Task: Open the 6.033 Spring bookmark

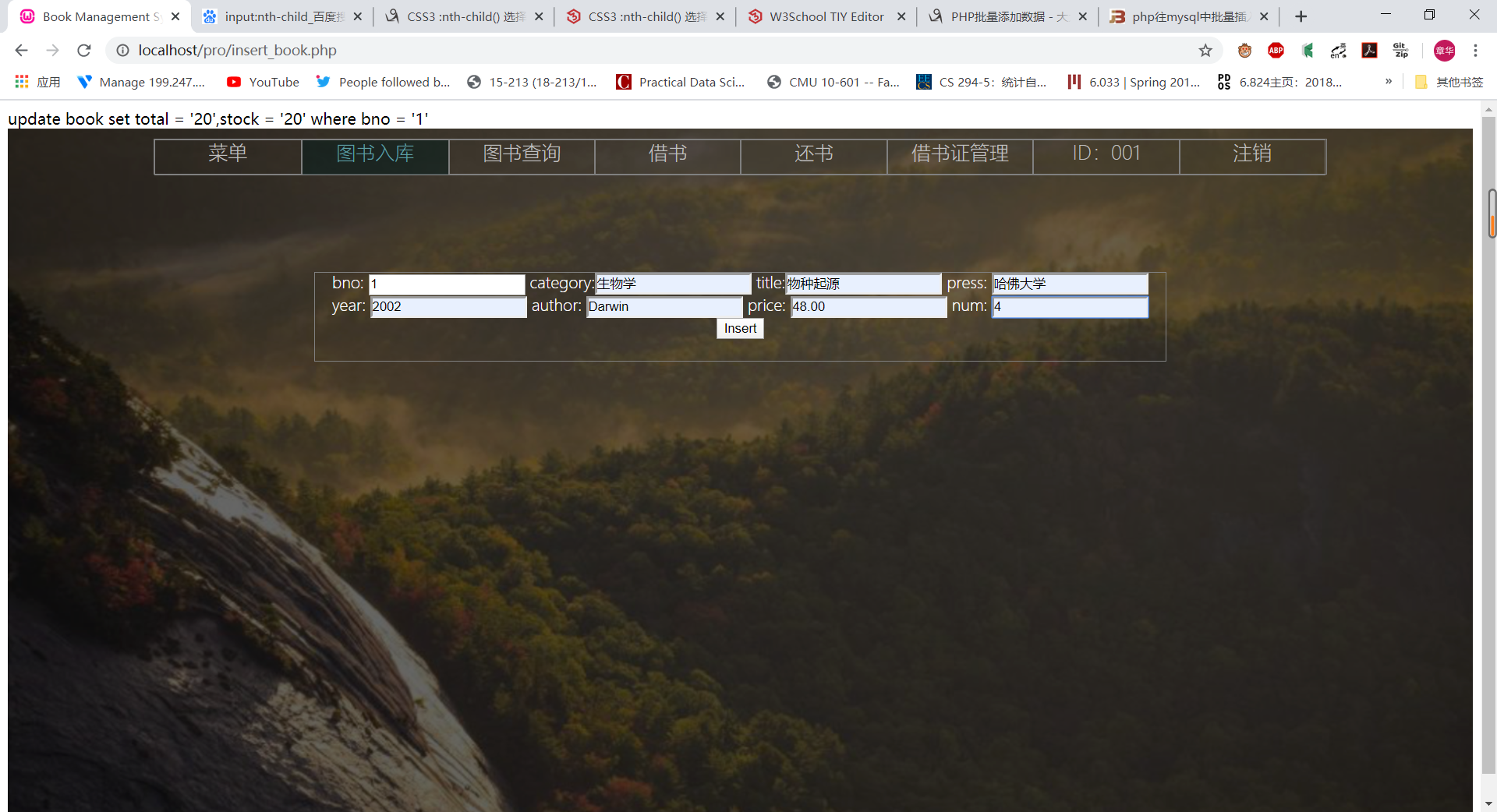Action: [x=1134, y=82]
